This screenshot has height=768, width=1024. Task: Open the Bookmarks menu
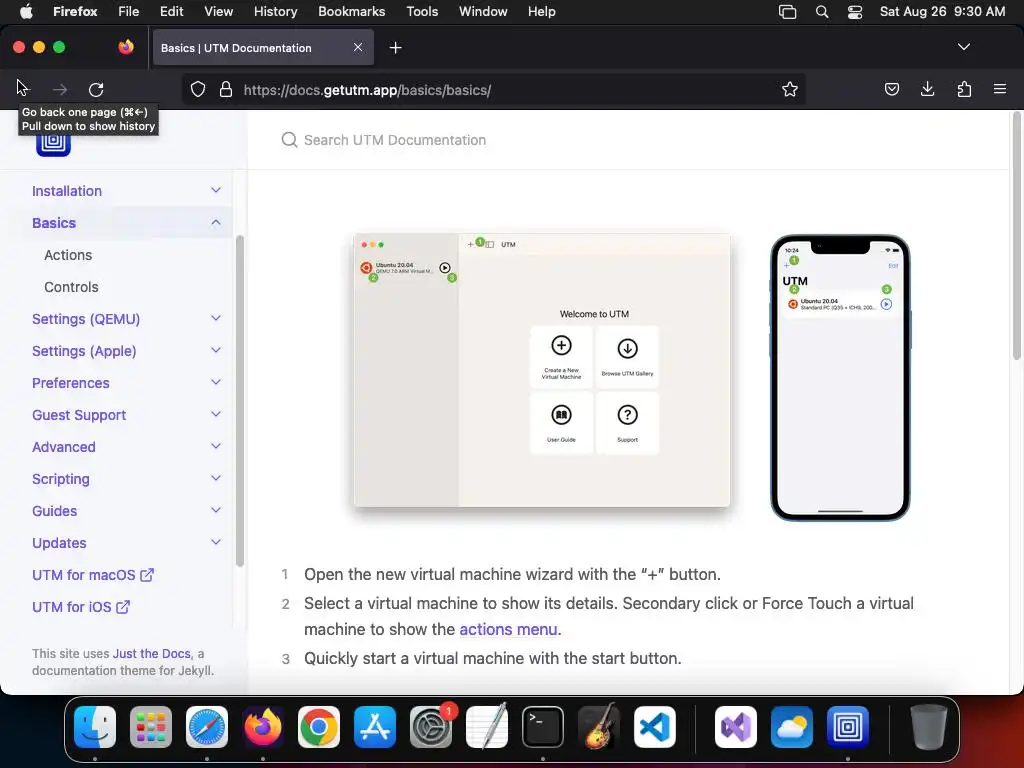(351, 12)
